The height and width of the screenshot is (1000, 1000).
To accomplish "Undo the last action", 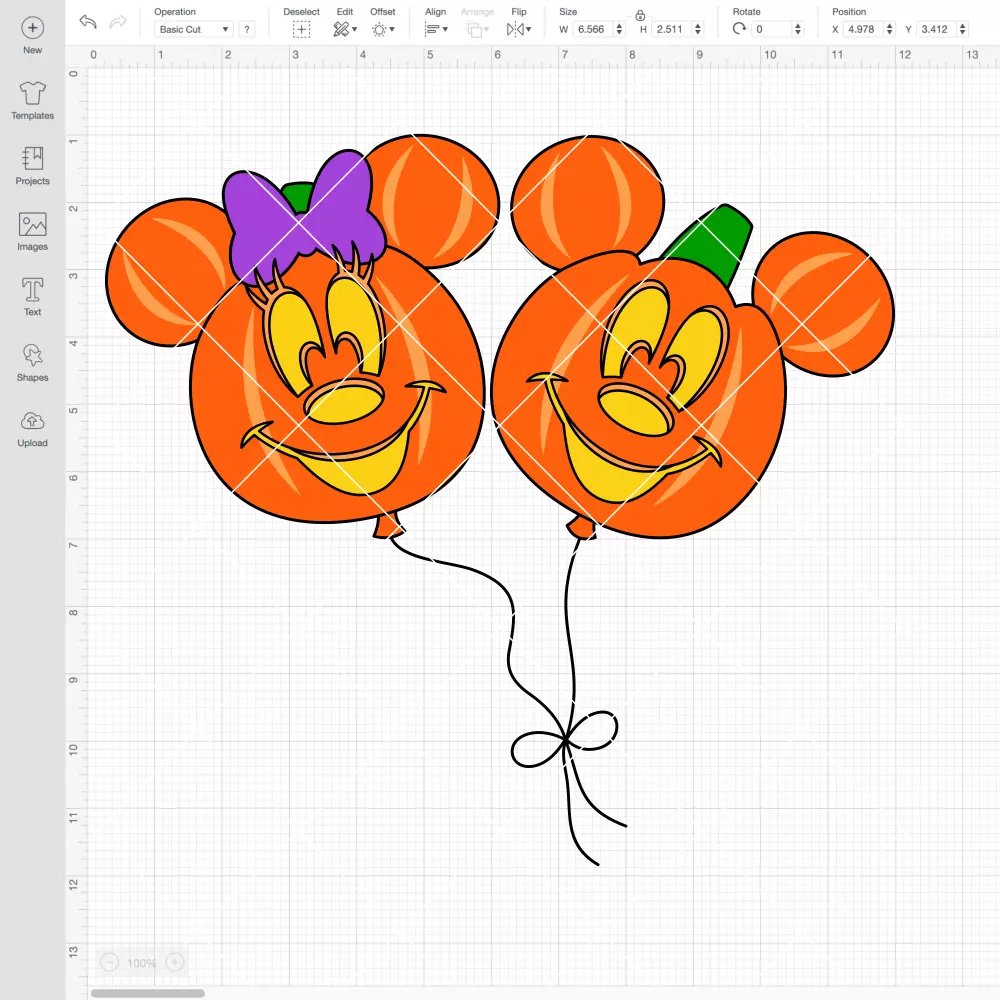I will pos(88,22).
